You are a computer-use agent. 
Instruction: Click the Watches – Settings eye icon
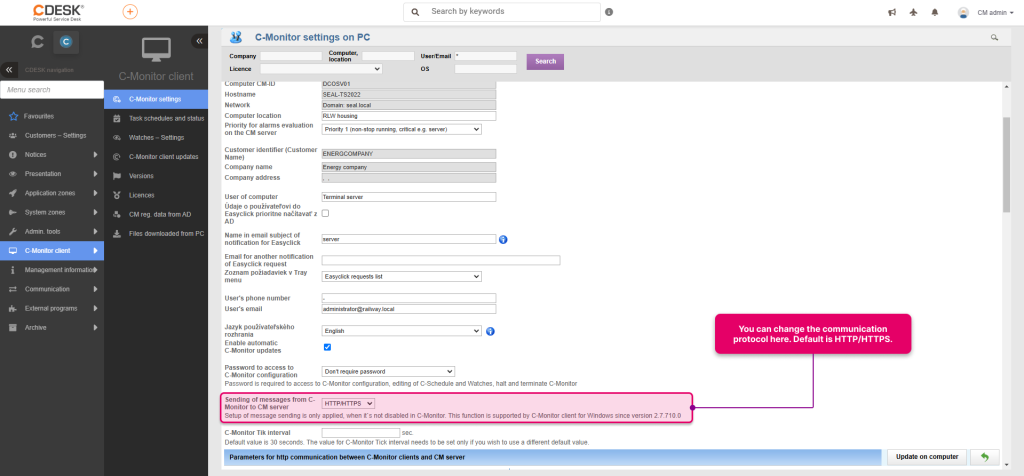coord(116,138)
